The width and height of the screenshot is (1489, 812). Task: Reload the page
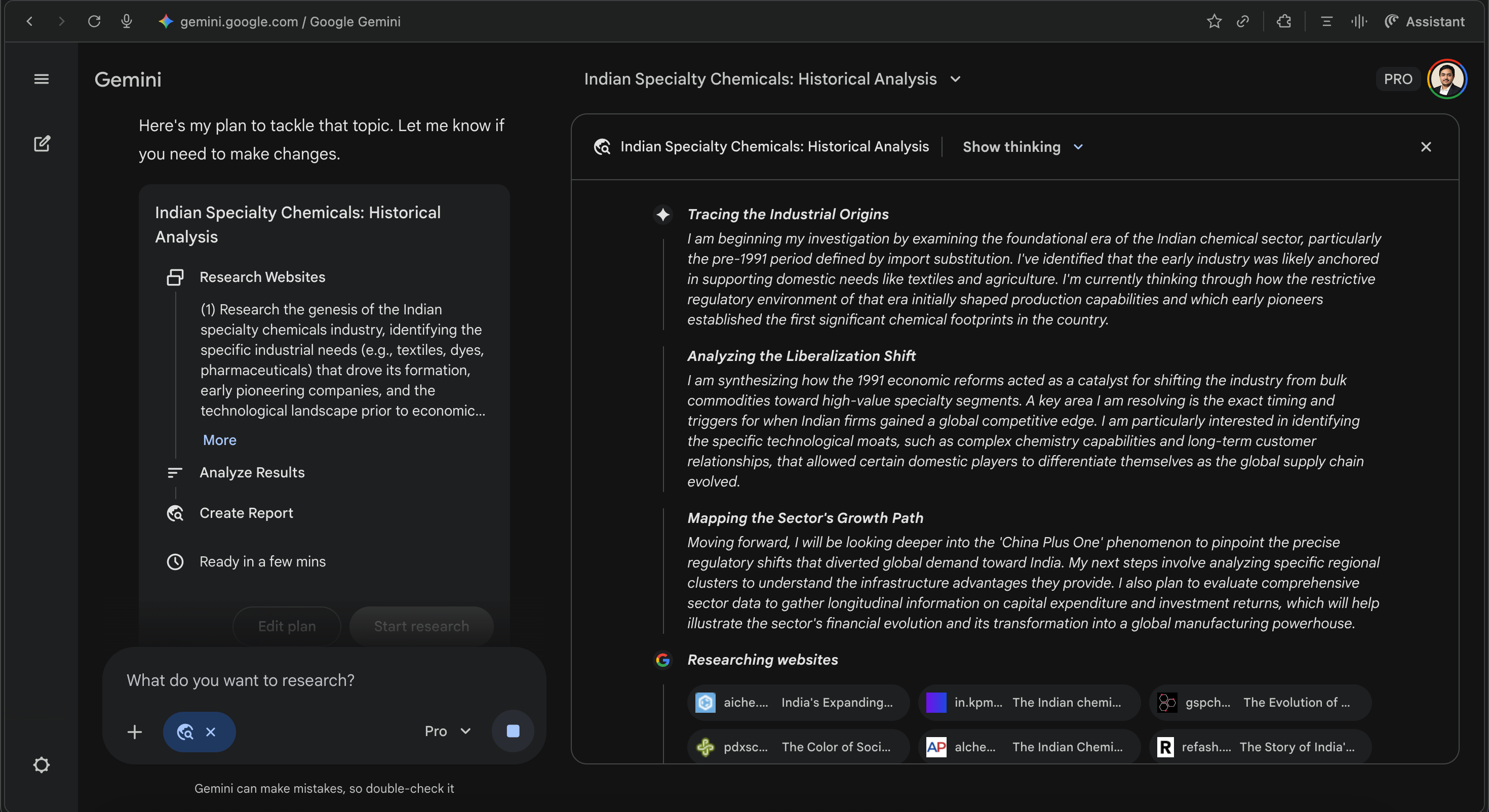point(94,21)
